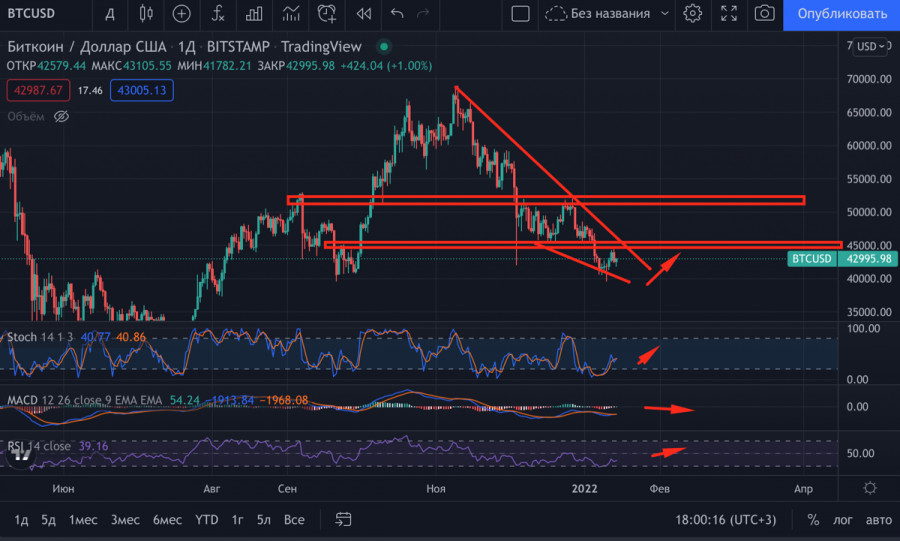The width and height of the screenshot is (900, 541).
Task: Open chart settings gear icon
Action: coord(693,13)
